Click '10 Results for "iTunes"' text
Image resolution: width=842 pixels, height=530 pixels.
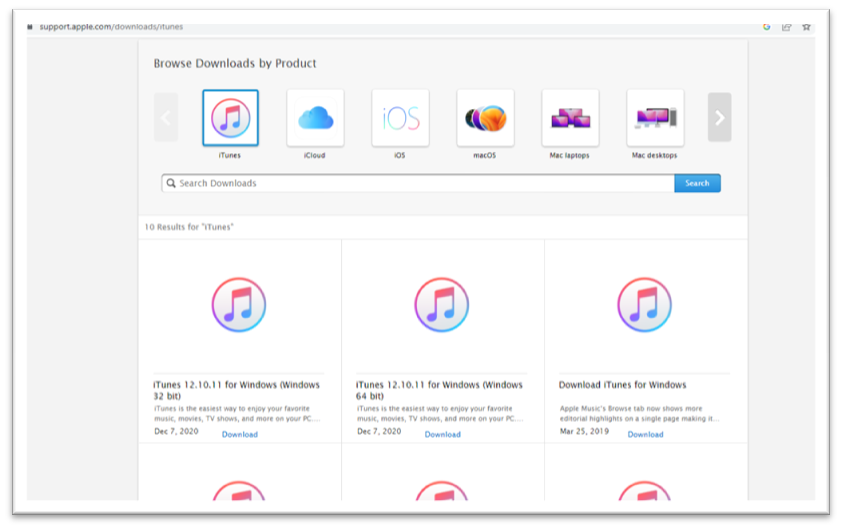pos(189,227)
